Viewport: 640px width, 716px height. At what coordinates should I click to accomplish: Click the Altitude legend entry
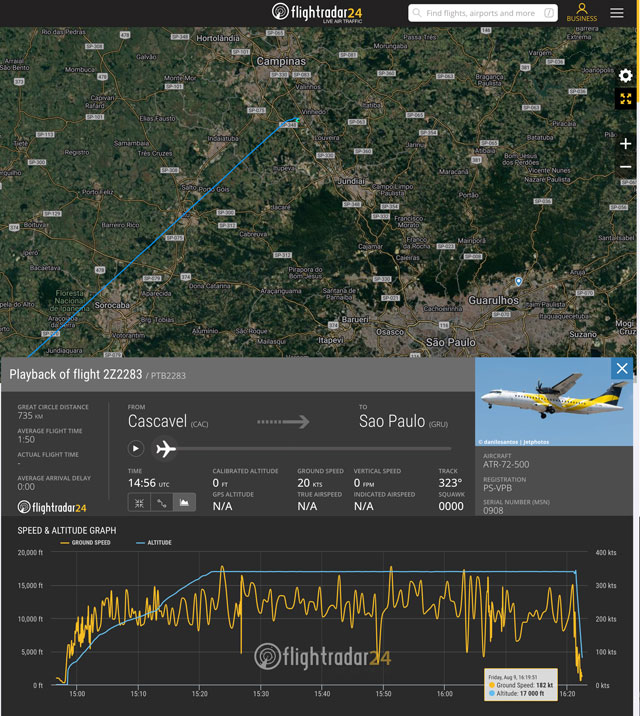[153, 543]
